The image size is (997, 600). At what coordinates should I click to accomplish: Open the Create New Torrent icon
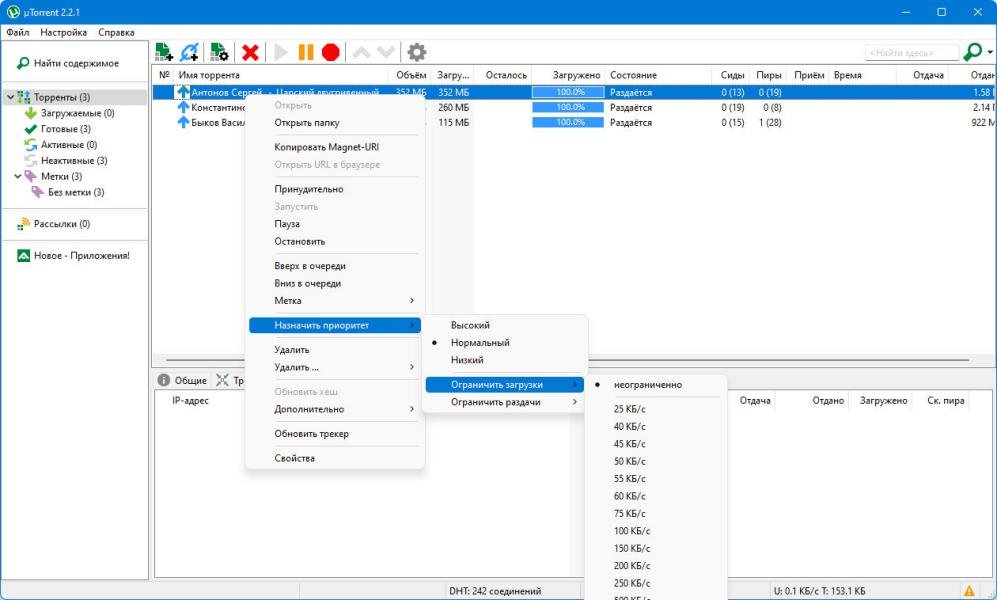point(219,52)
